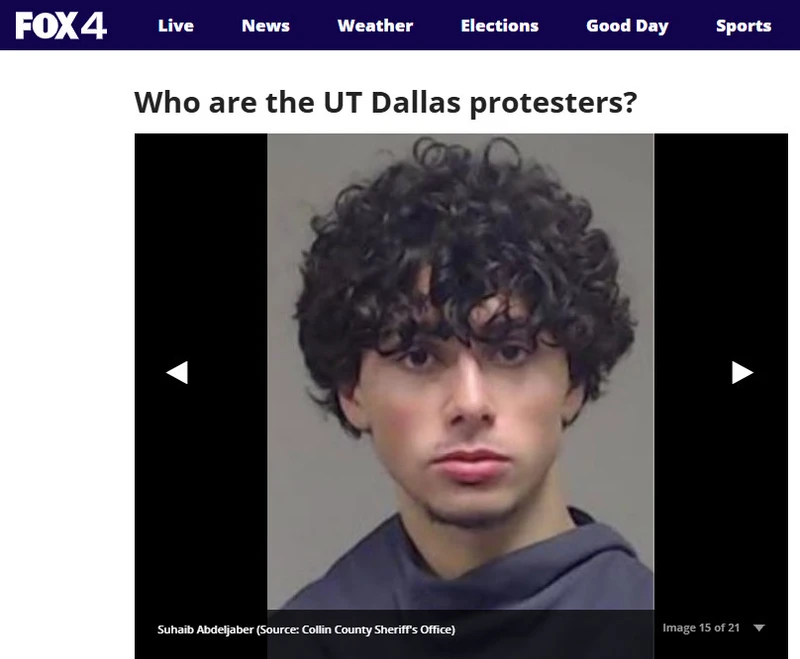Go to the Sports section
This screenshot has height=659, width=800.
743,26
